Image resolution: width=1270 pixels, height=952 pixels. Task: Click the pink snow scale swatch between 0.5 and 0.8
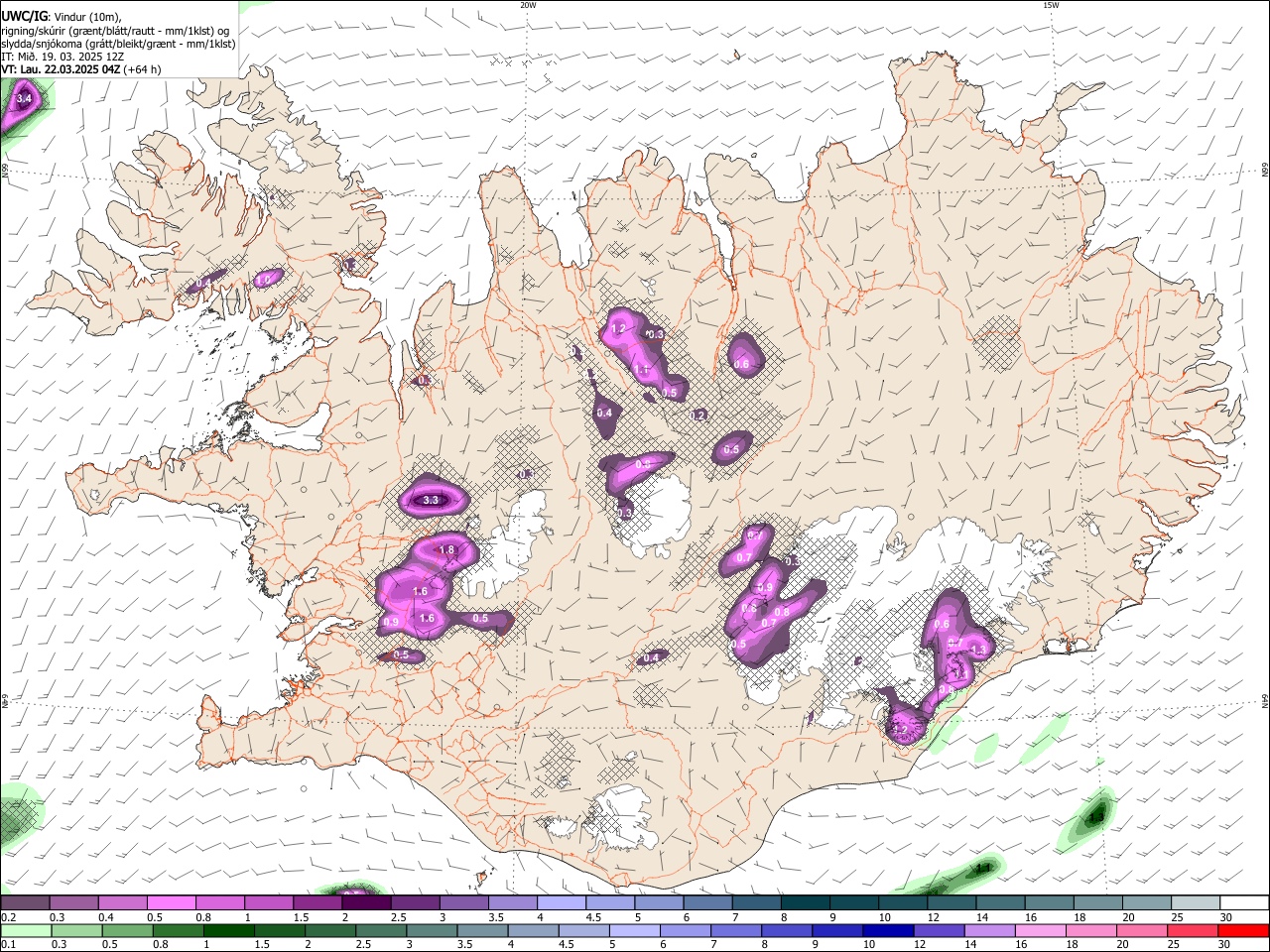[x=171, y=902]
